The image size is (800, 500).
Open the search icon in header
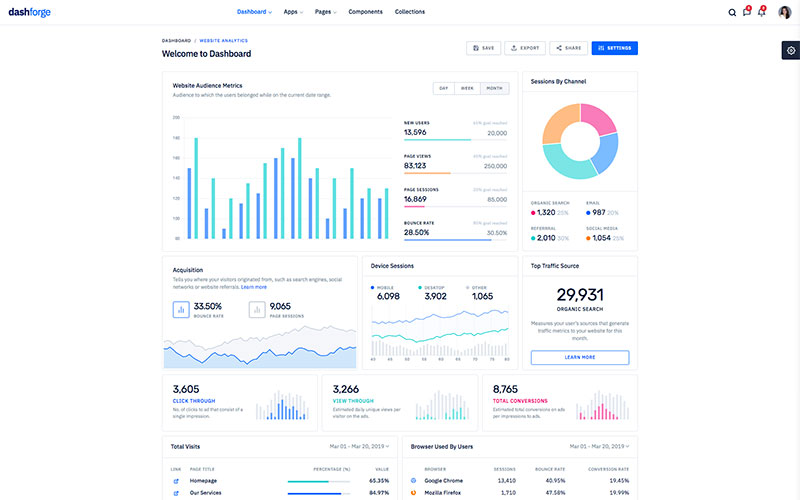coord(732,13)
